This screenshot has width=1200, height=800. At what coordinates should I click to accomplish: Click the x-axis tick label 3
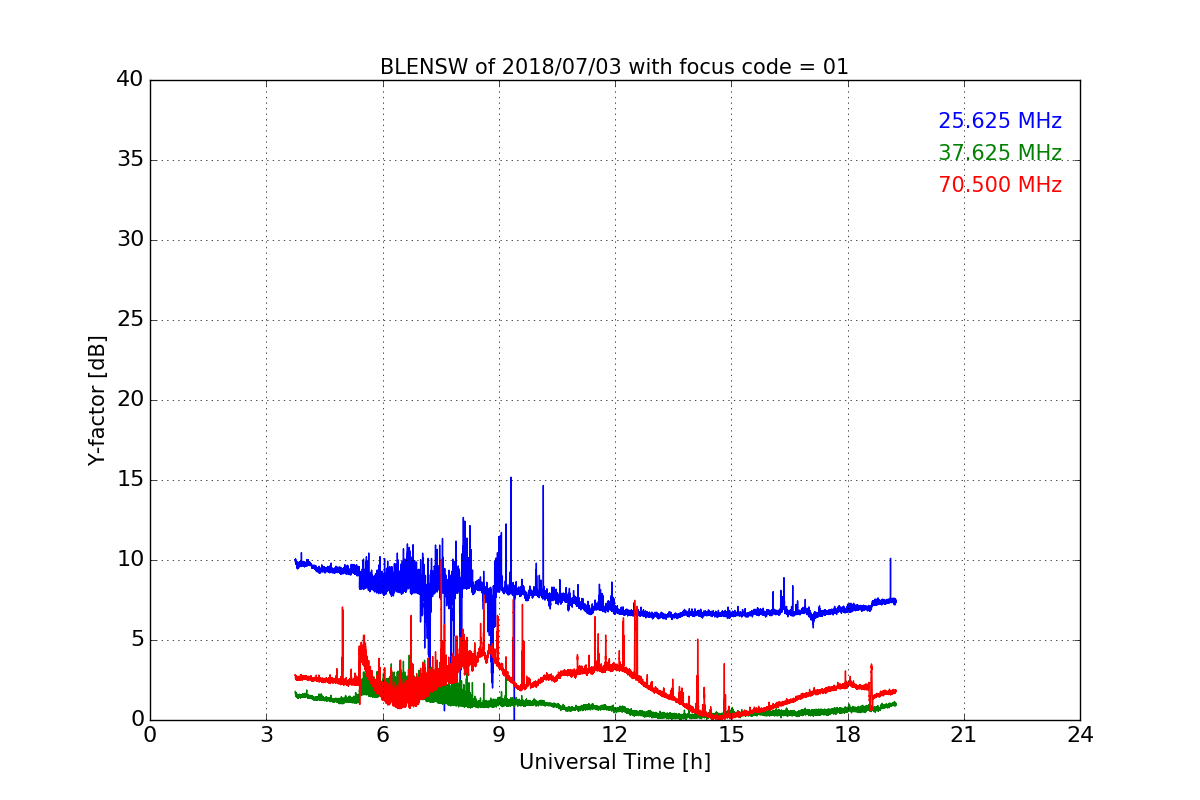coord(266,735)
